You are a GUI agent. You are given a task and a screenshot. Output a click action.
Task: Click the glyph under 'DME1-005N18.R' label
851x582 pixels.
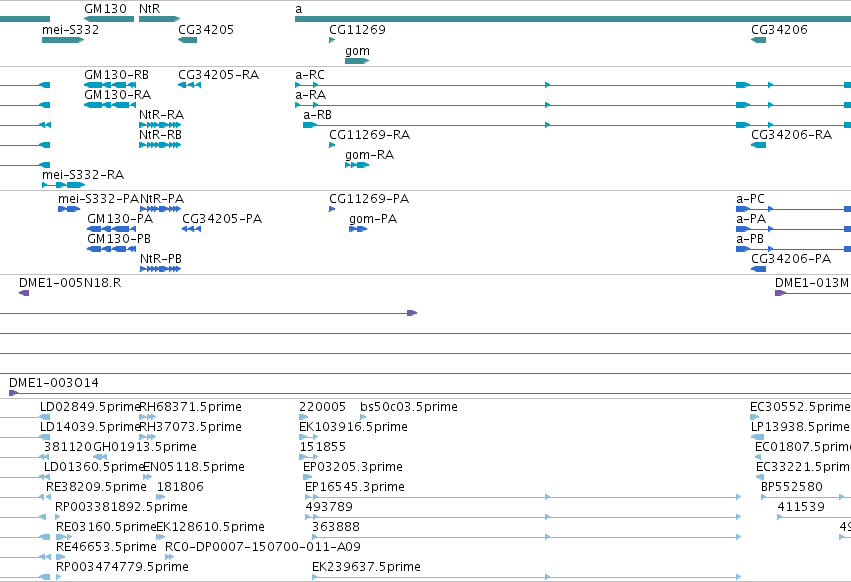pyautogui.click(x=24, y=293)
